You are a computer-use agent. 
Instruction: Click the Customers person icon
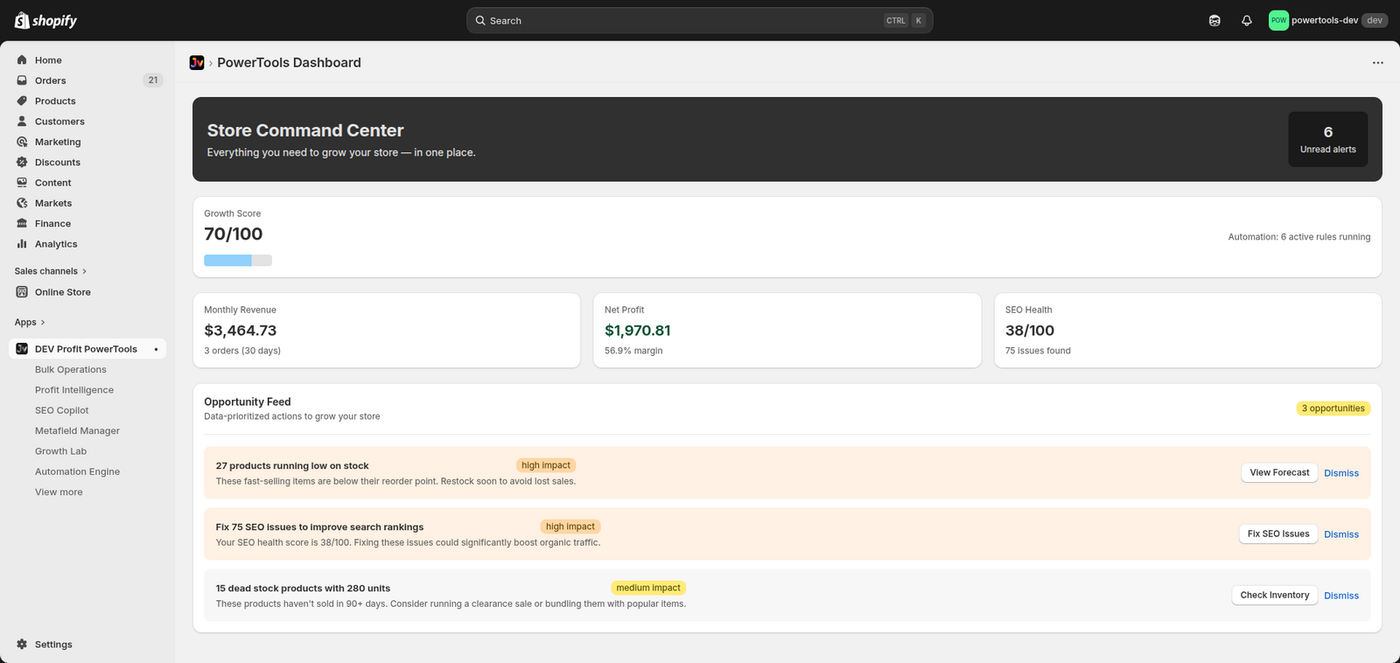22,121
